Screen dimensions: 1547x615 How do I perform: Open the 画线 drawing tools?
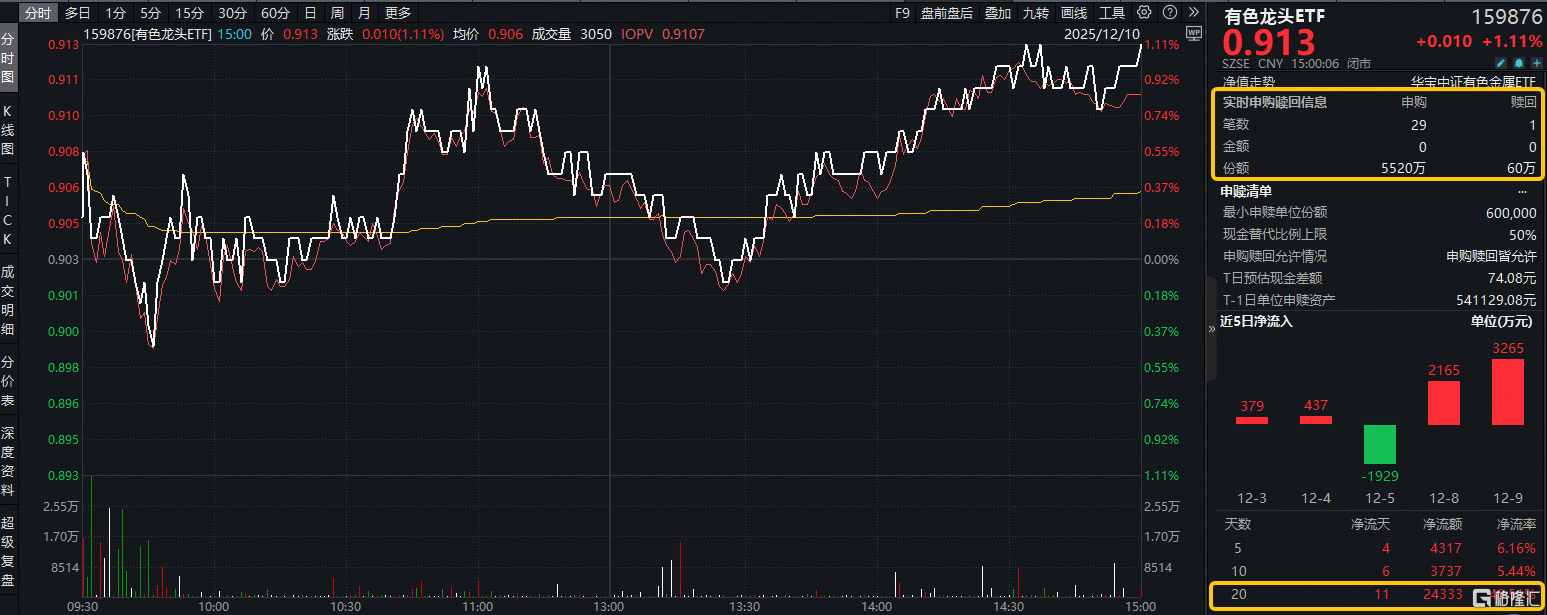click(1073, 13)
